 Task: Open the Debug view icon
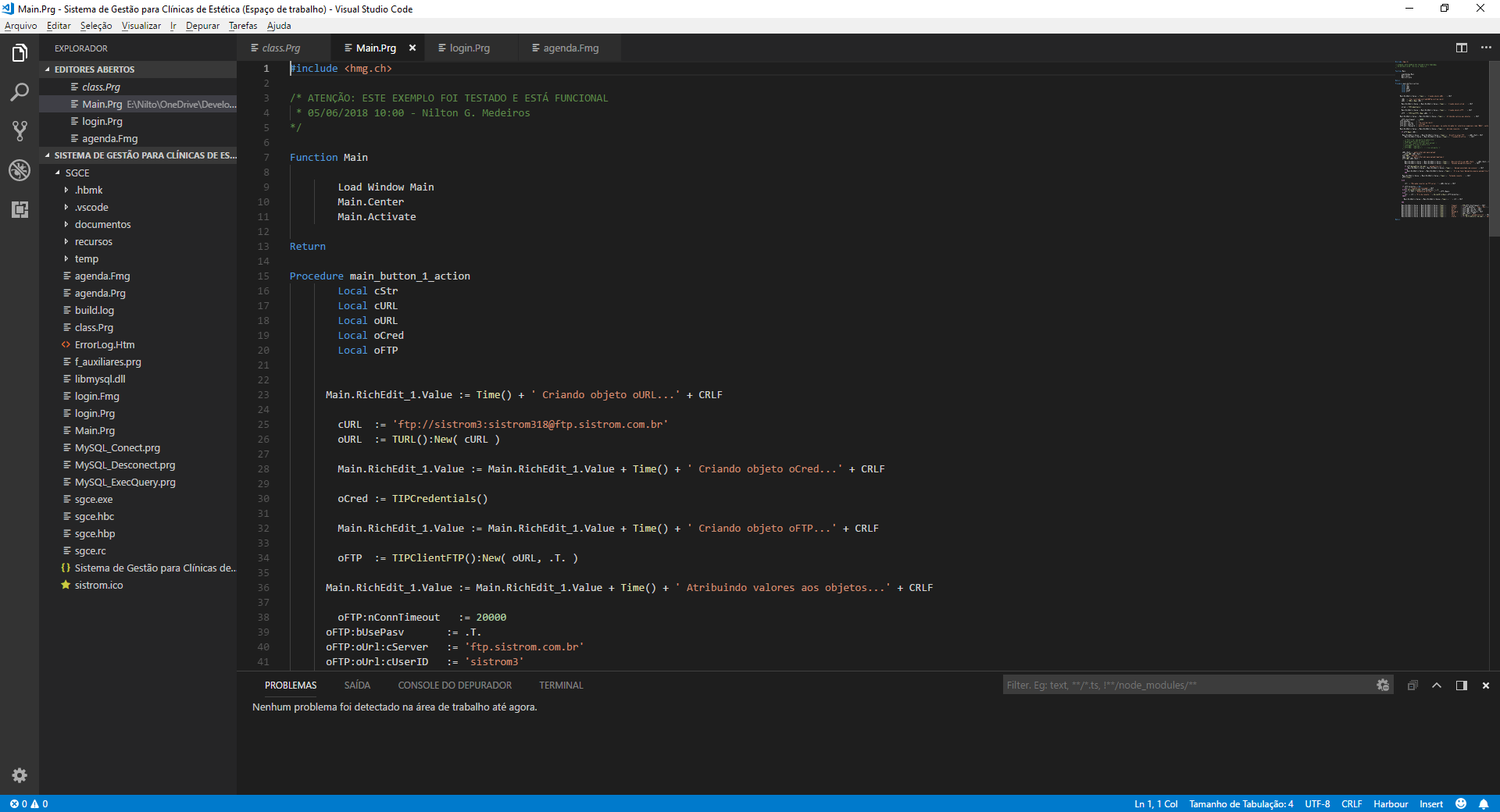pyautogui.click(x=20, y=170)
